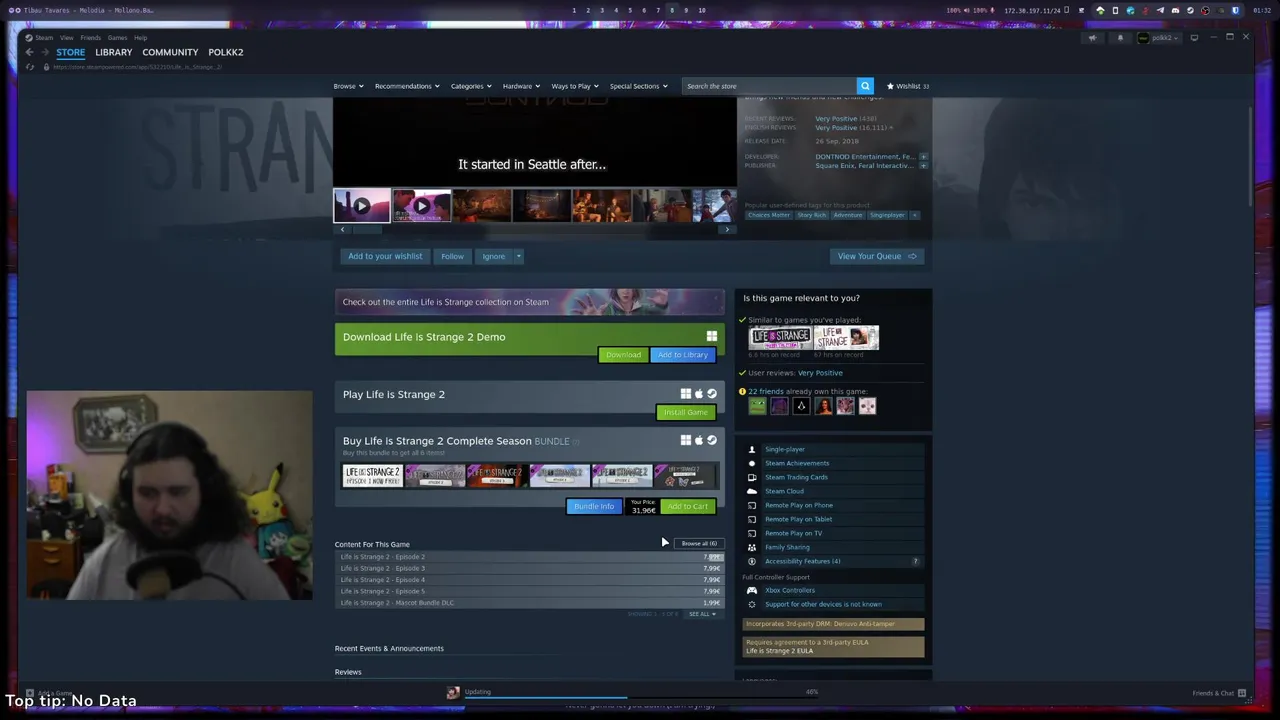The height and width of the screenshot is (720, 1280).
Task: Click the Remote Play on Tablet icon
Action: point(752,519)
